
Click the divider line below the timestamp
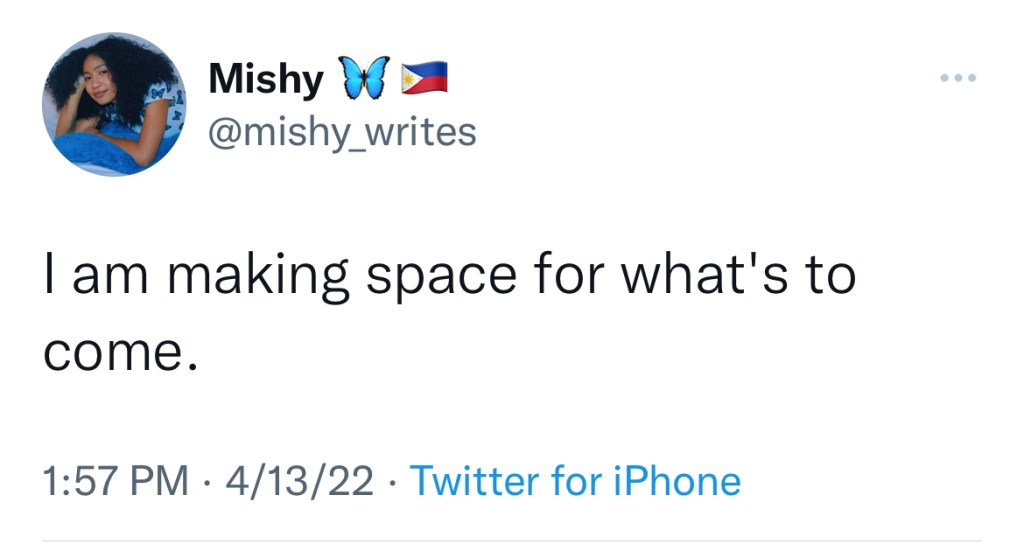[512, 541]
